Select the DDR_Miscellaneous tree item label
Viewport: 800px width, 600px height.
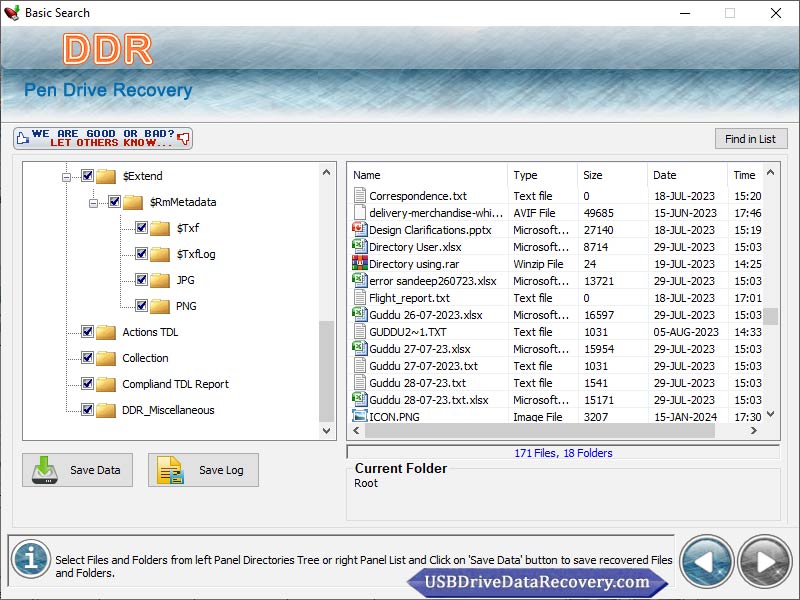(168, 410)
